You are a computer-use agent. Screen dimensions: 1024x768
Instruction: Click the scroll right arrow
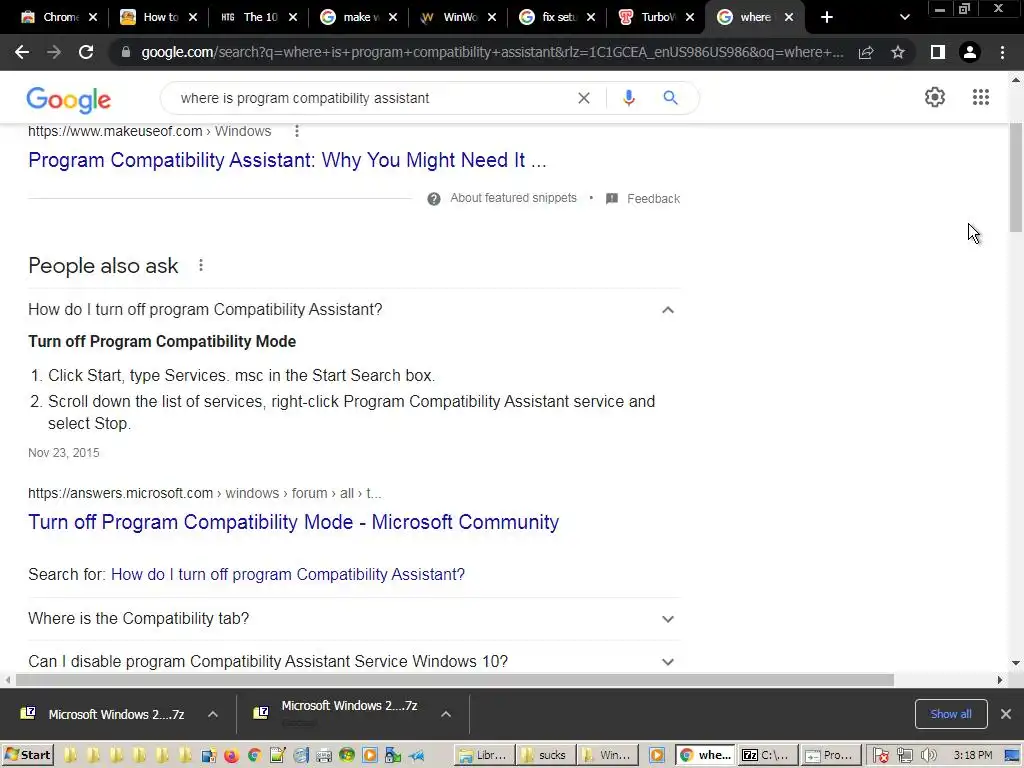[999, 680]
